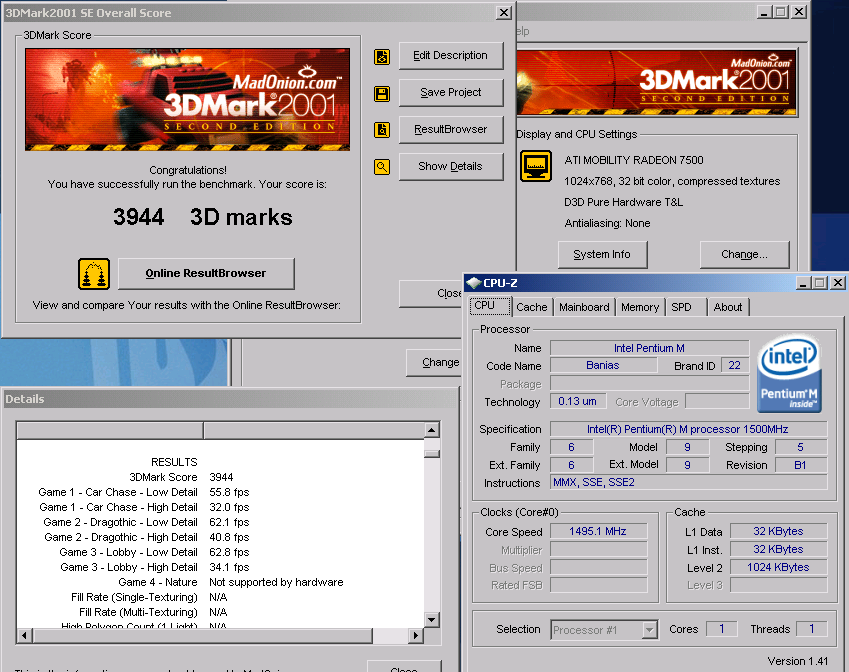Click the Intel Pentium M inside logo
This screenshot has height=672, width=849.
789,374
